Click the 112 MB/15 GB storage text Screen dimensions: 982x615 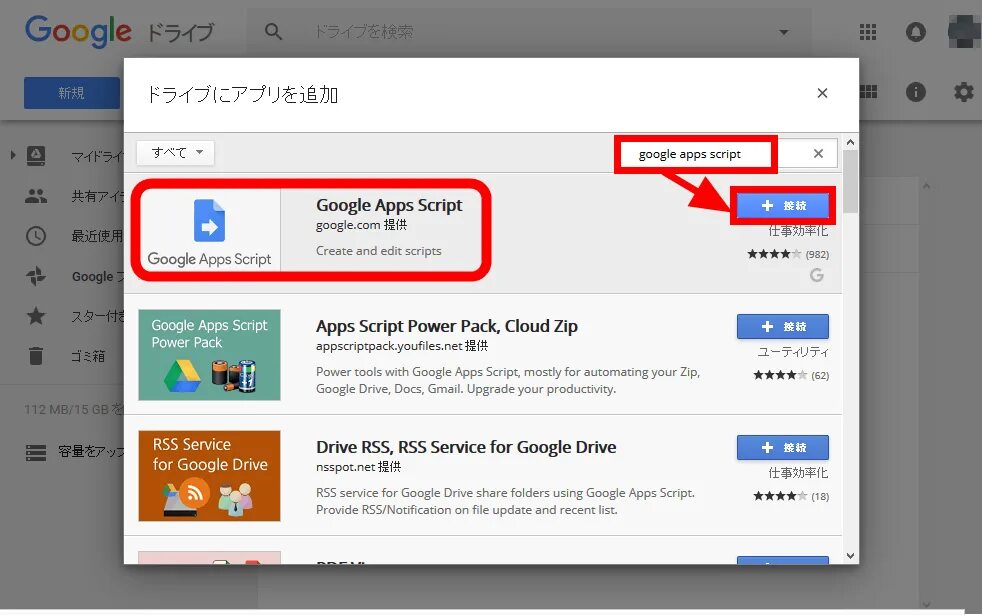pos(74,410)
